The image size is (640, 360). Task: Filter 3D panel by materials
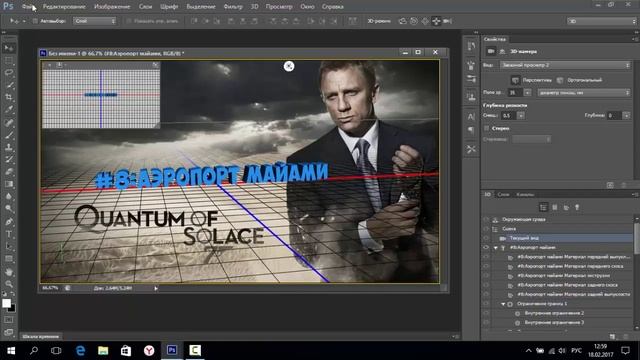click(566, 207)
